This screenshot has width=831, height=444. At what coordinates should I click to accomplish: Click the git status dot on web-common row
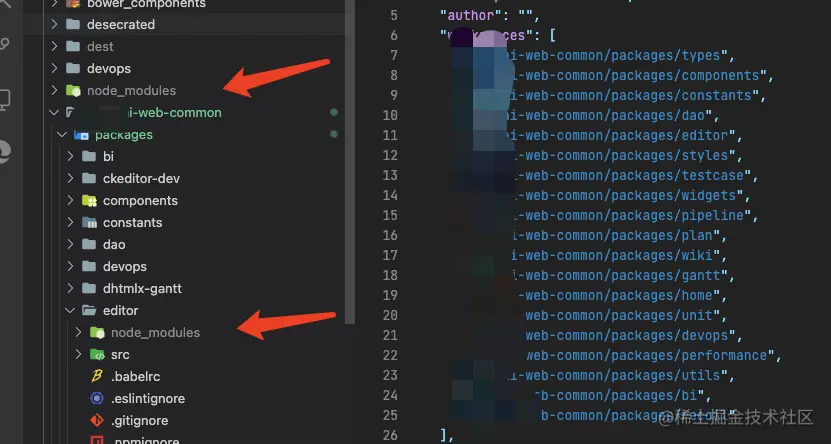334,112
